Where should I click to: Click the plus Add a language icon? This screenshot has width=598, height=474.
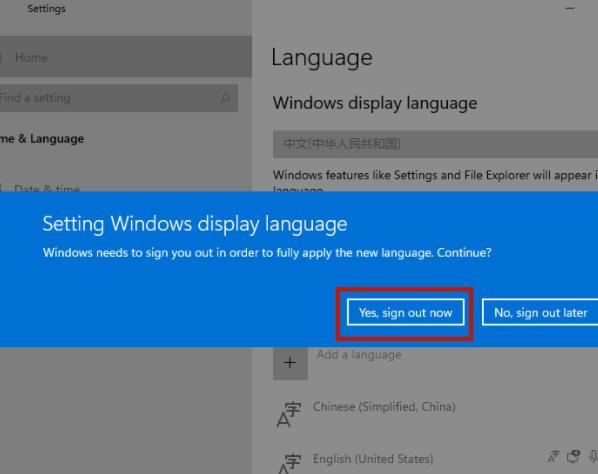(x=290, y=363)
